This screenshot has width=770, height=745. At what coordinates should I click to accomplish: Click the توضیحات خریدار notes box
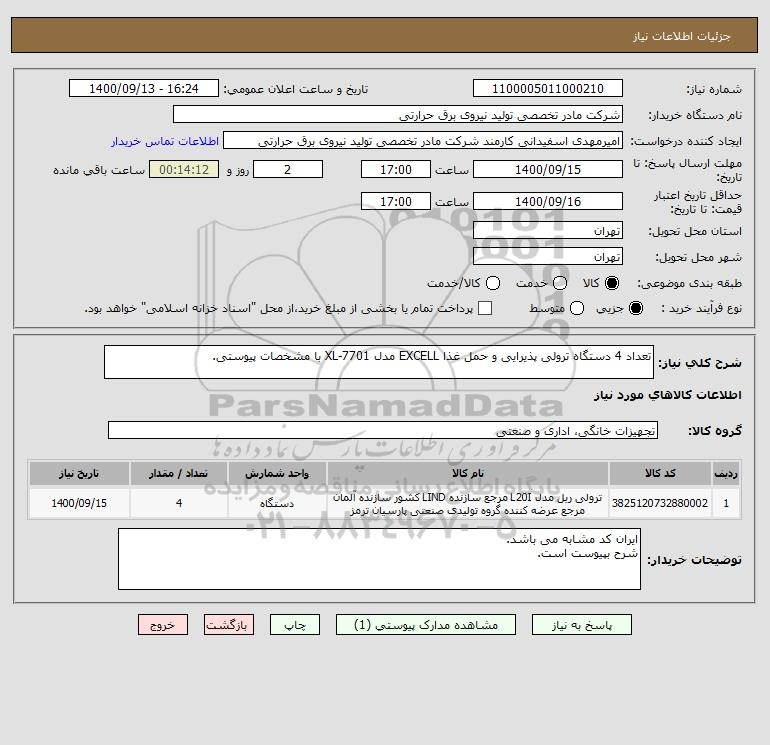pyautogui.click(x=379, y=559)
